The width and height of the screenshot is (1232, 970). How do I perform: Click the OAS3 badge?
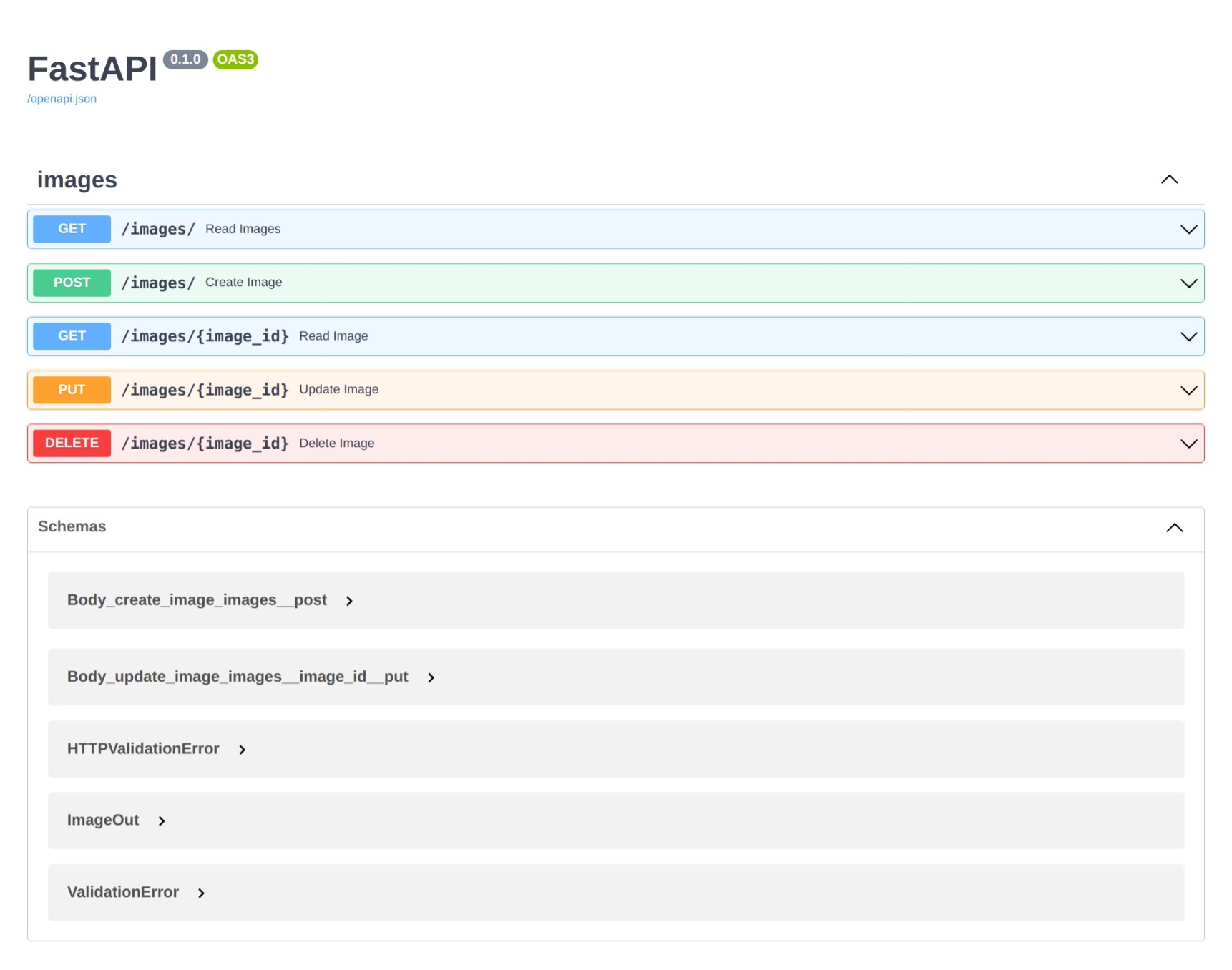(x=235, y=59)
